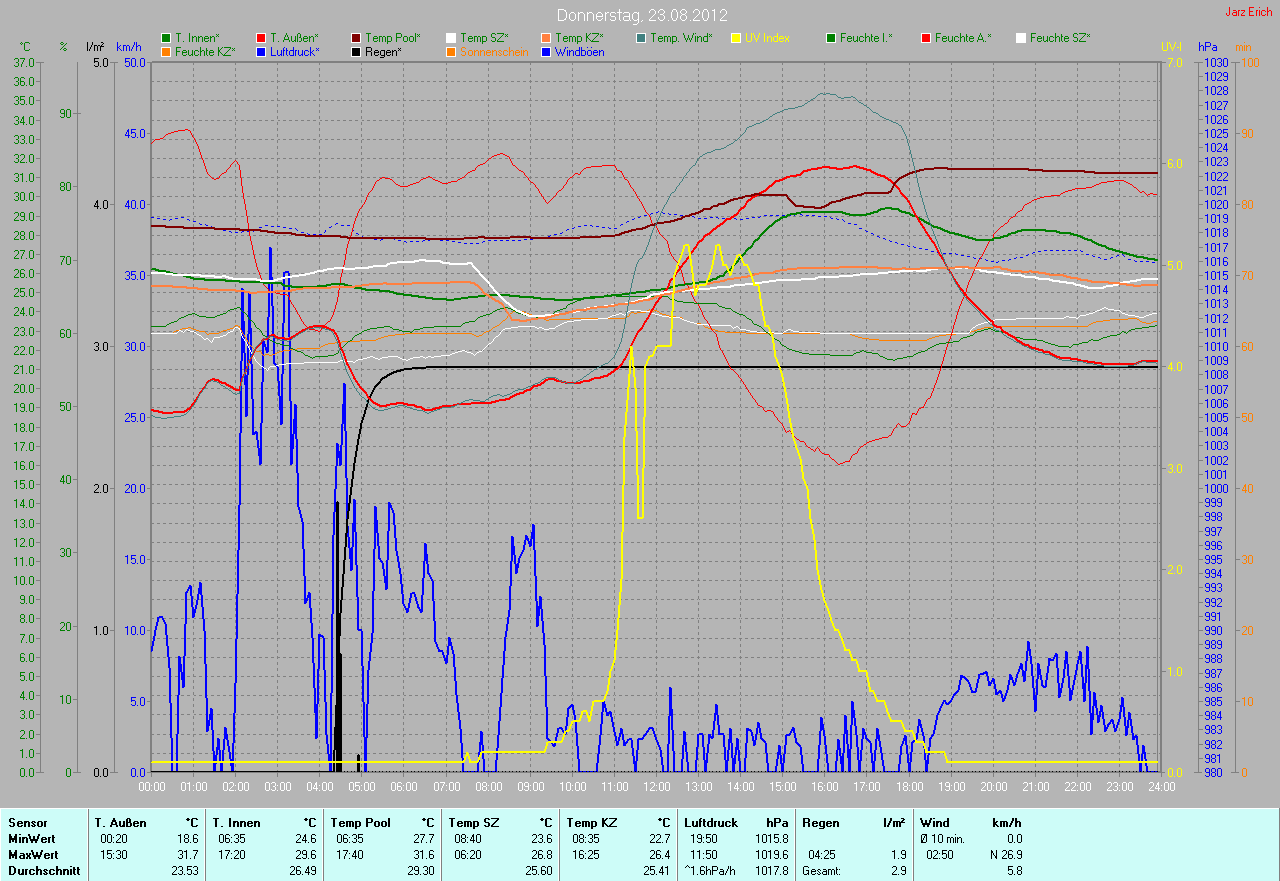Click the Durchschnitt row label
This screenshot has width=1280, height=881.
(43, 870)
